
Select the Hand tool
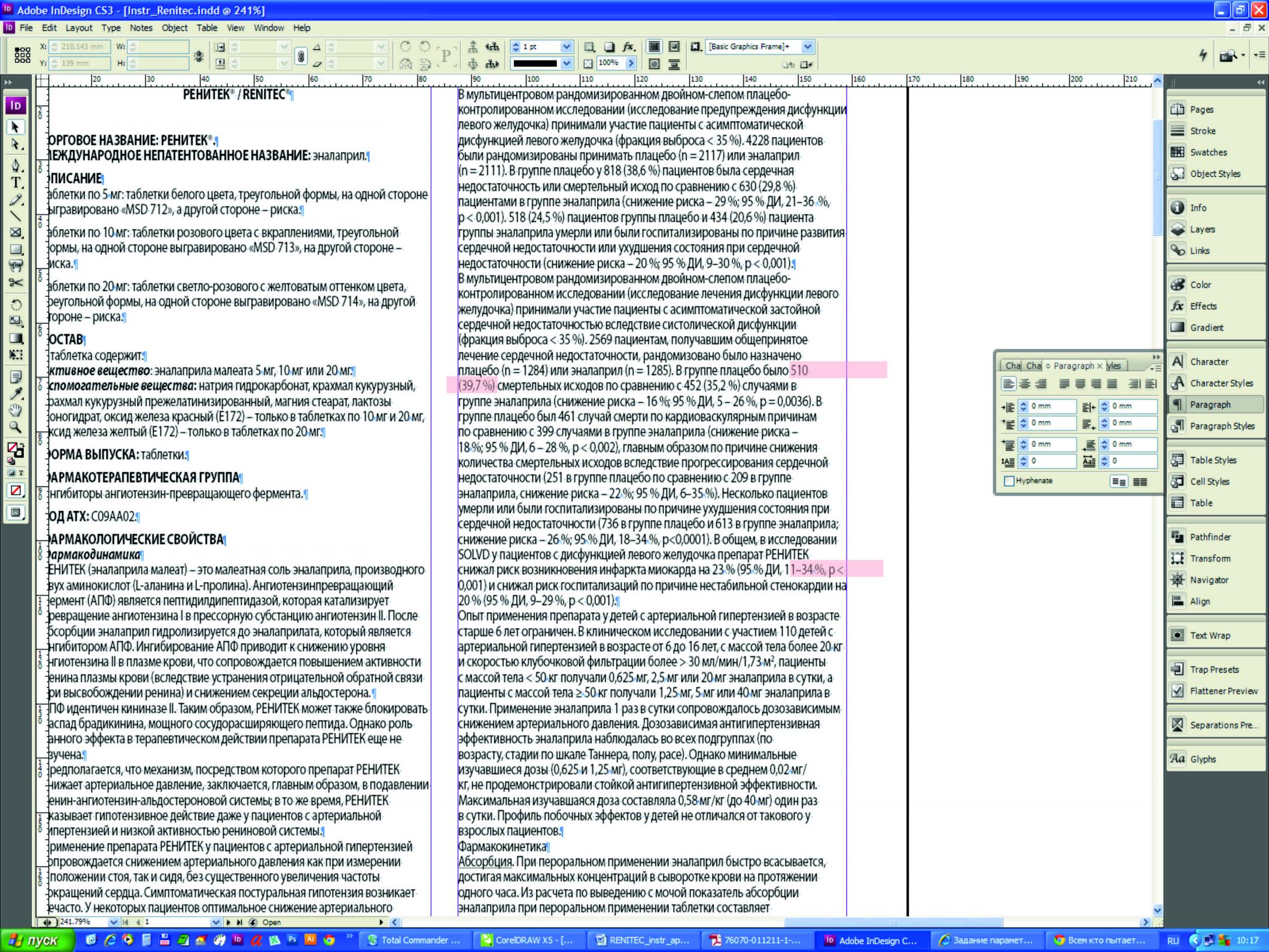[x=16, y=410]
